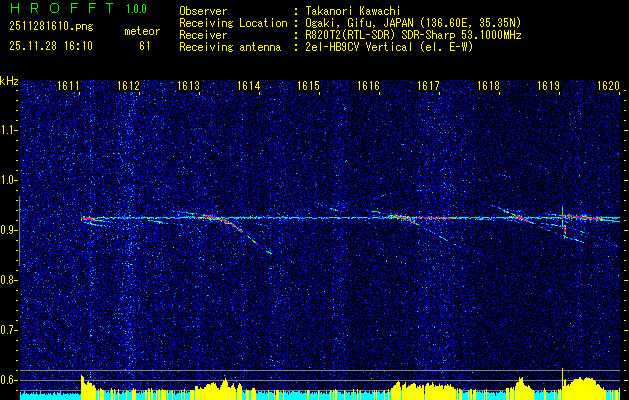This screenshot has width=629, height=400.
Task: Click time marker 1615
Action: [308, 85]
